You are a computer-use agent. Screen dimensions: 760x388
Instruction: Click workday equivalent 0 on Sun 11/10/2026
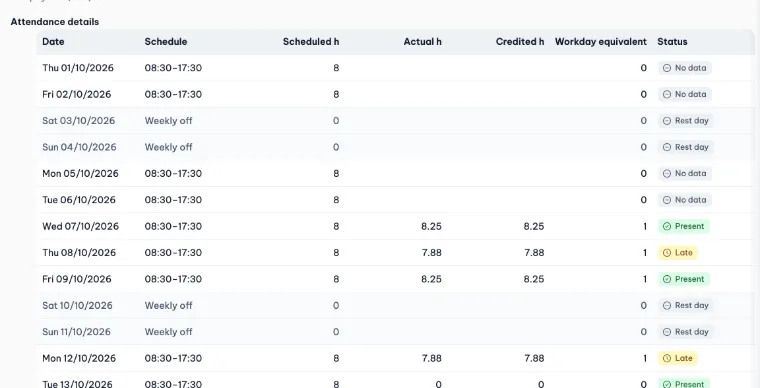pos(644,332)
